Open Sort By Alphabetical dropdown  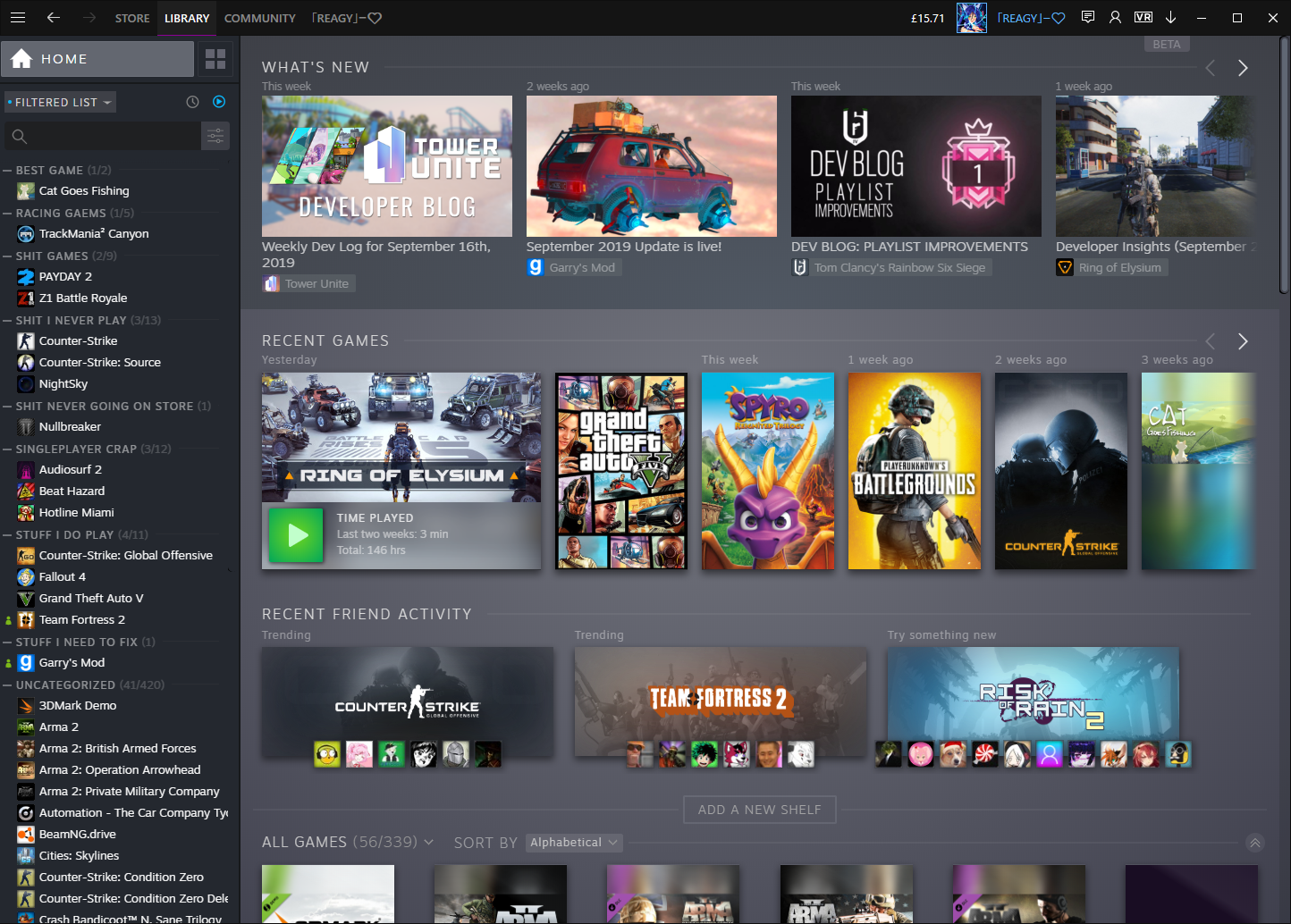click(574, 843)
